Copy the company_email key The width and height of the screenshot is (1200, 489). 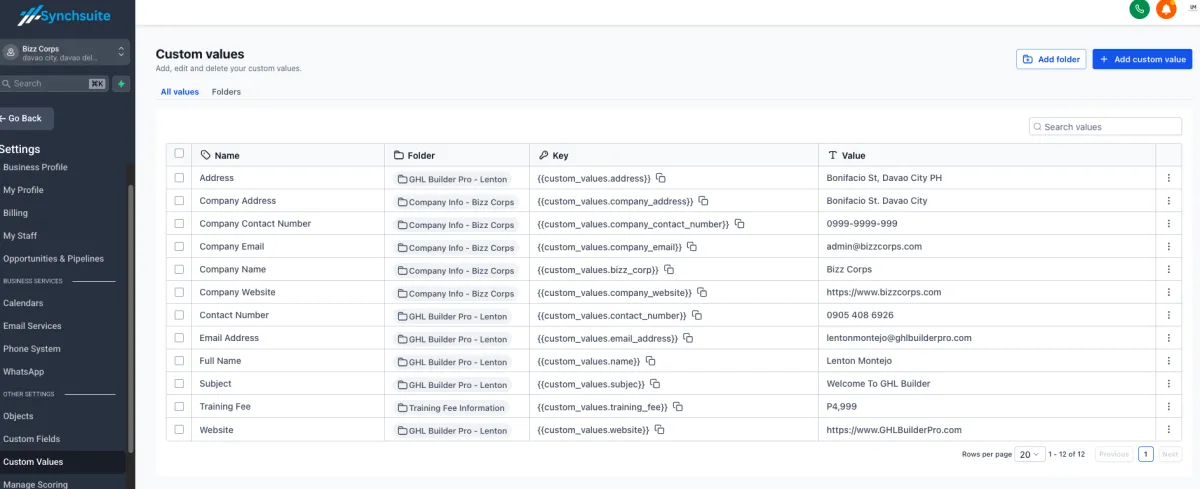pyautogui.click(x=692, y=247)
